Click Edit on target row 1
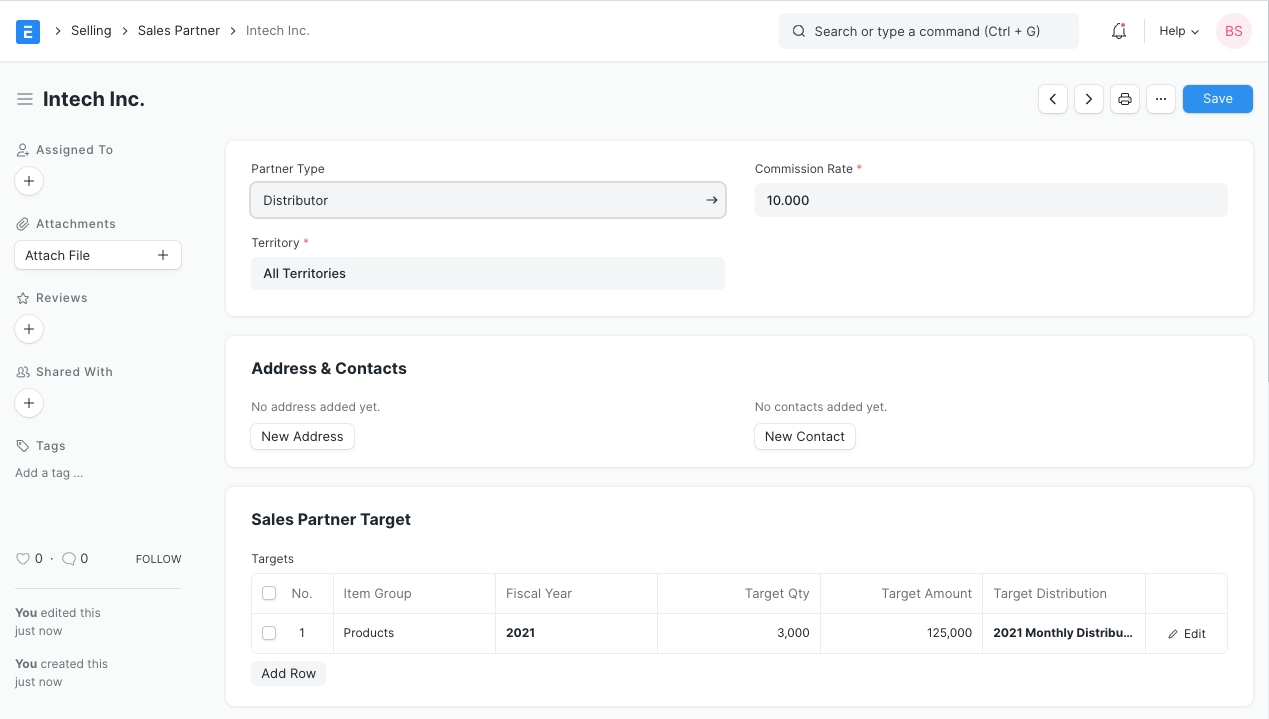This screenshot has height=719, width=1269. pos(1186,634)
